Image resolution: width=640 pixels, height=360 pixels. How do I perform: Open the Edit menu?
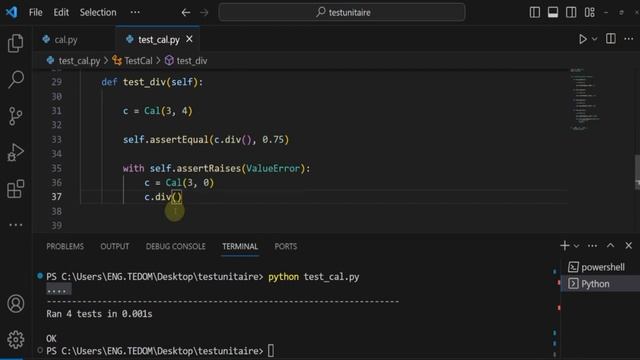tap(61, 13)
